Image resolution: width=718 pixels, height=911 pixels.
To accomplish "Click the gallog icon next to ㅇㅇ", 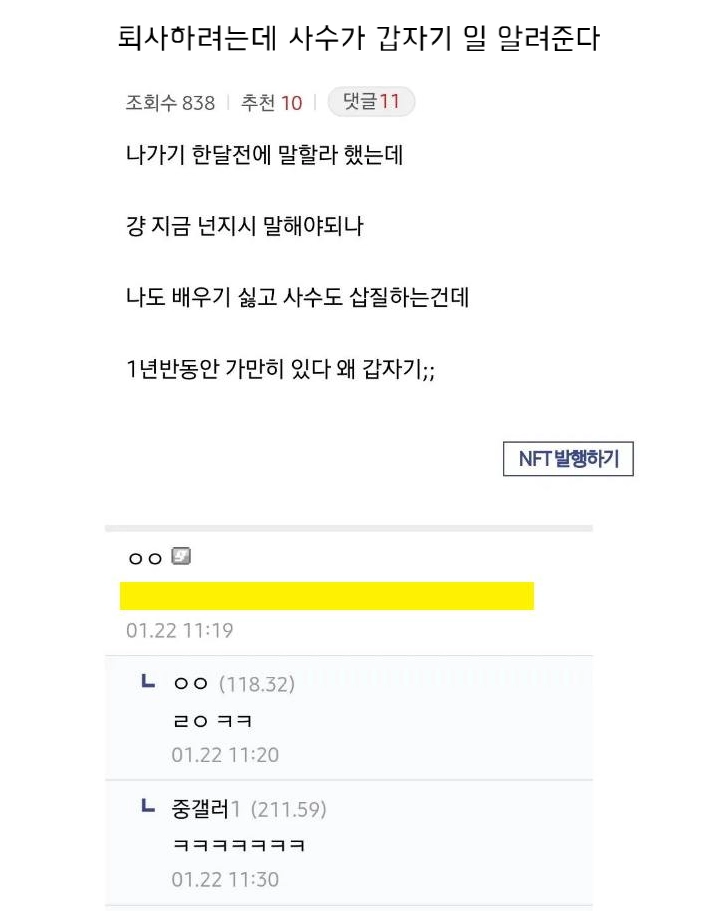I will [181, 557].
